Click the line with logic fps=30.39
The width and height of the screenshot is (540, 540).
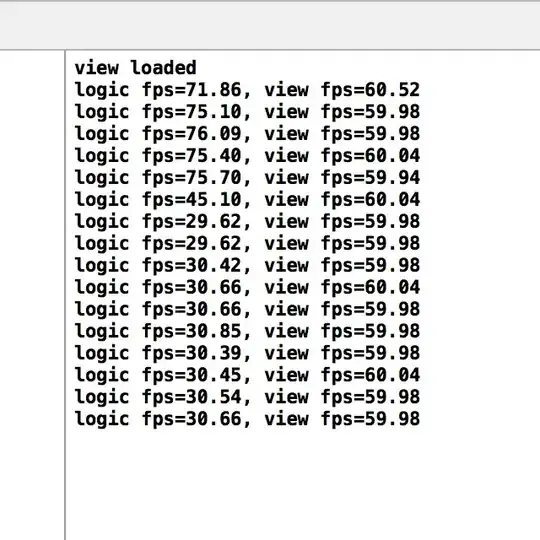pos(247,353)
